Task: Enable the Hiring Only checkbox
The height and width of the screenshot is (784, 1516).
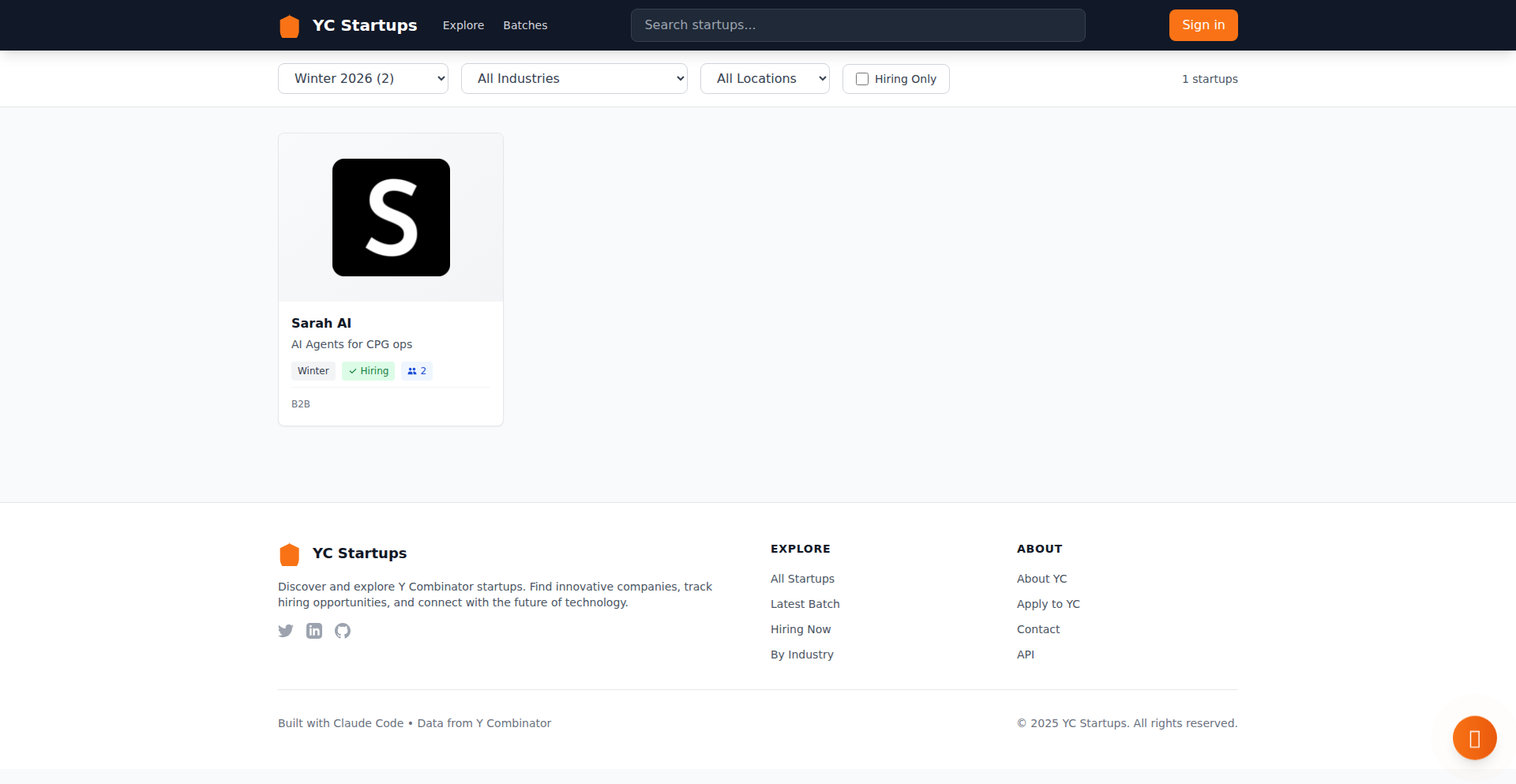Action: coord(862,79)
